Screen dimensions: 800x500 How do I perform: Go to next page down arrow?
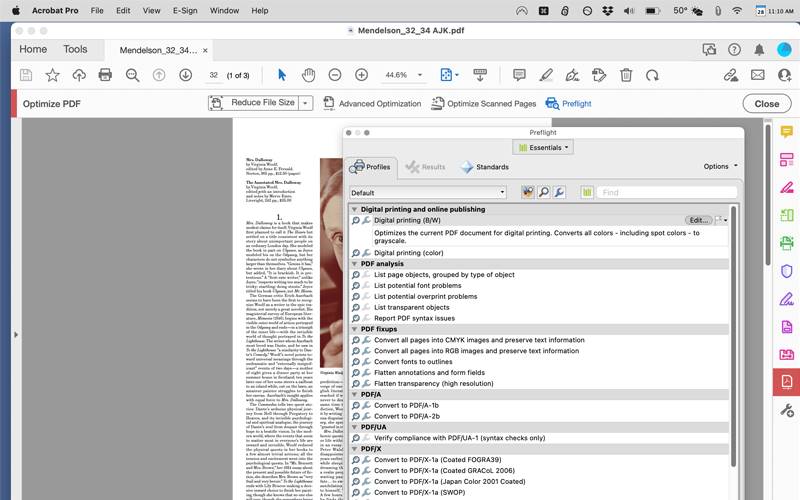coord(185,75)
